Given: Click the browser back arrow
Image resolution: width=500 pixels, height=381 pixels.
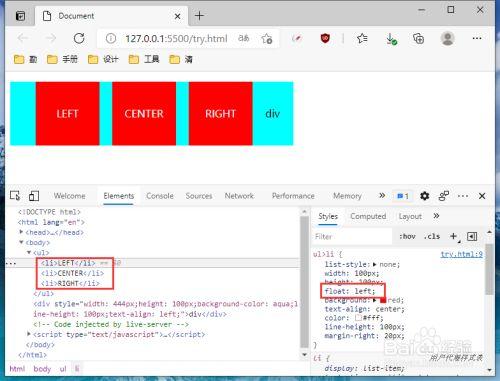Looking at the screenshot, I should point(23,38).
